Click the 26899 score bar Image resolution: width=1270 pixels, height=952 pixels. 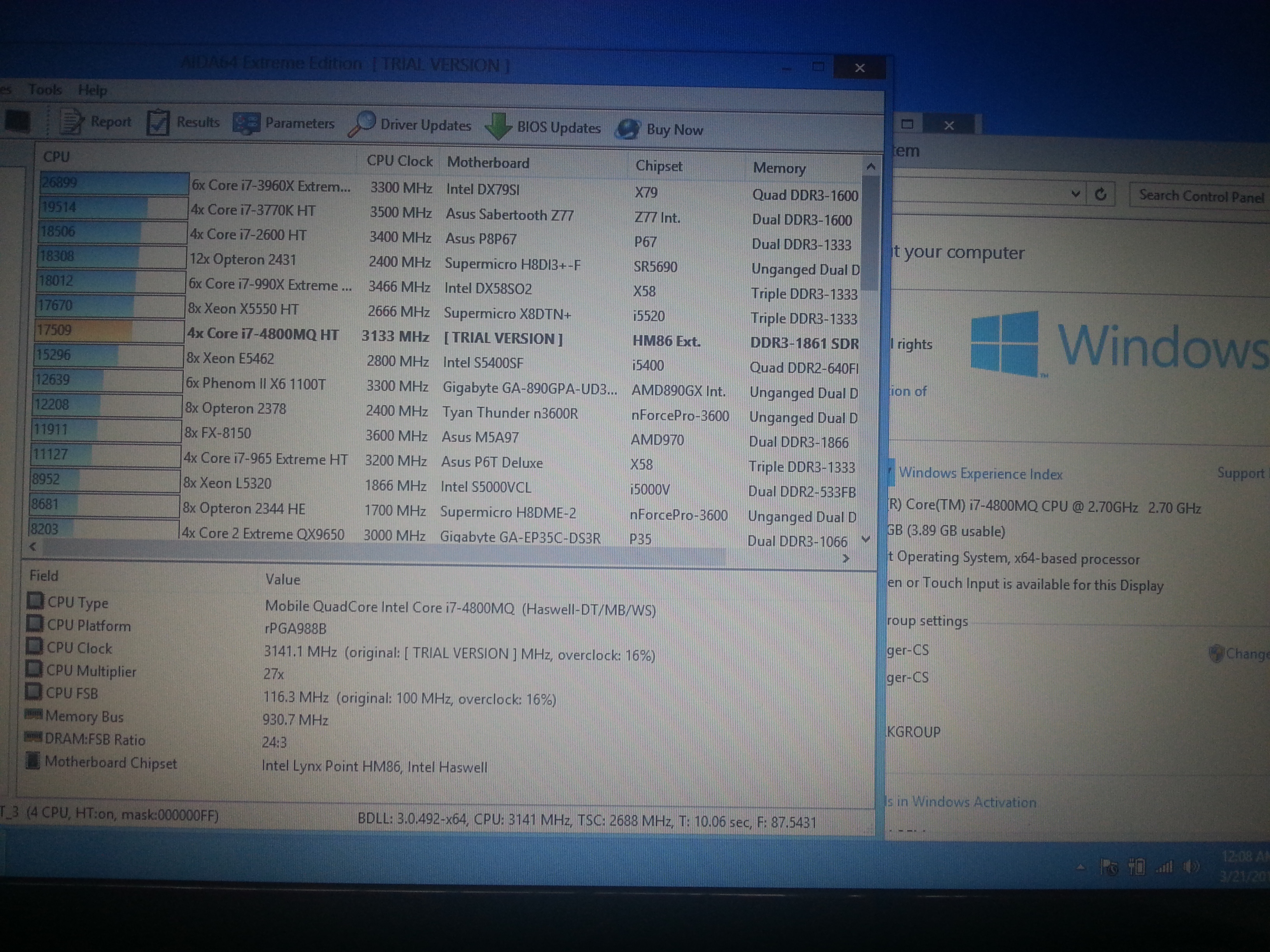[x=114, y=183]
